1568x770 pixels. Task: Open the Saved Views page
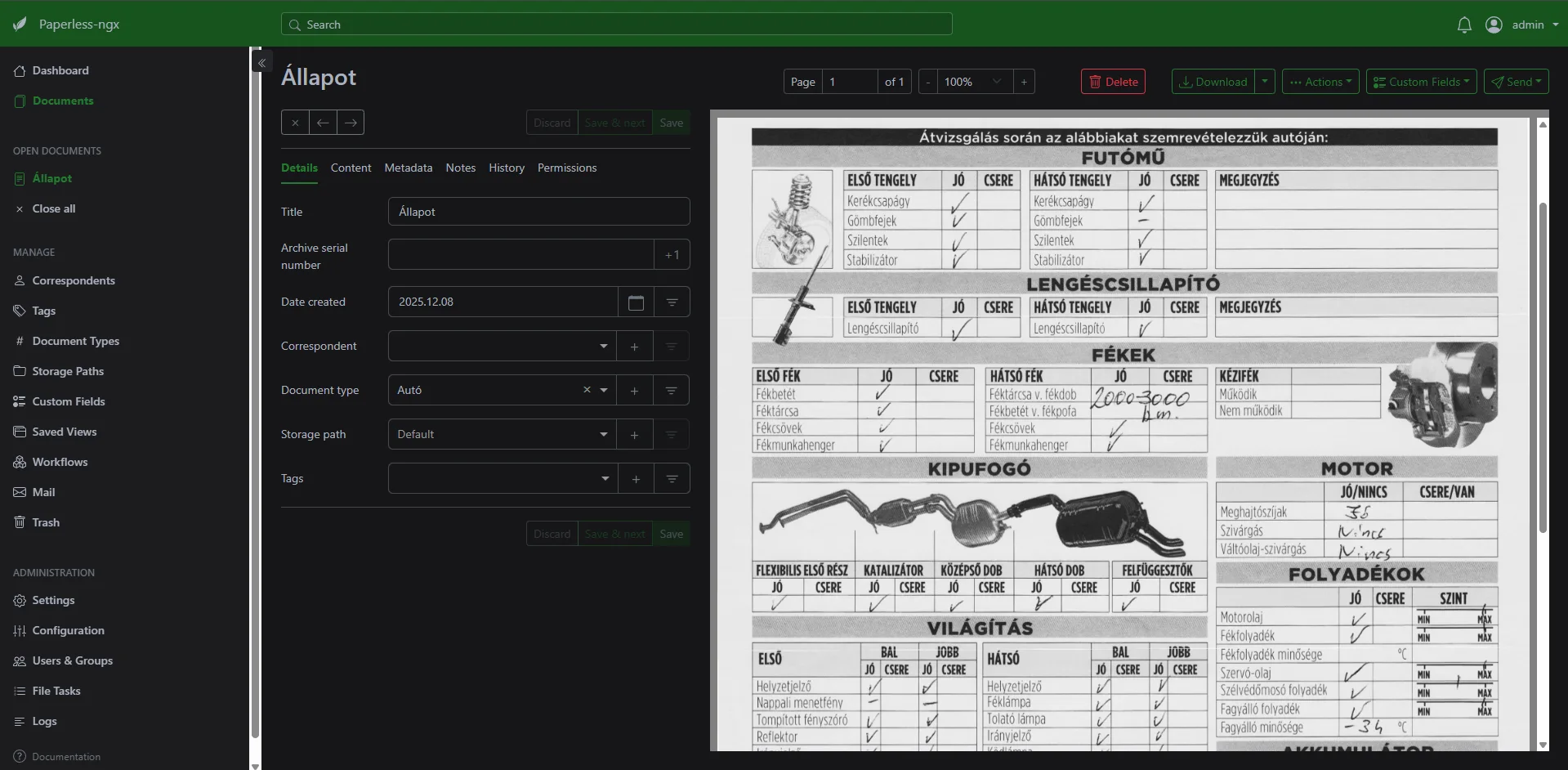pos(65,432)
